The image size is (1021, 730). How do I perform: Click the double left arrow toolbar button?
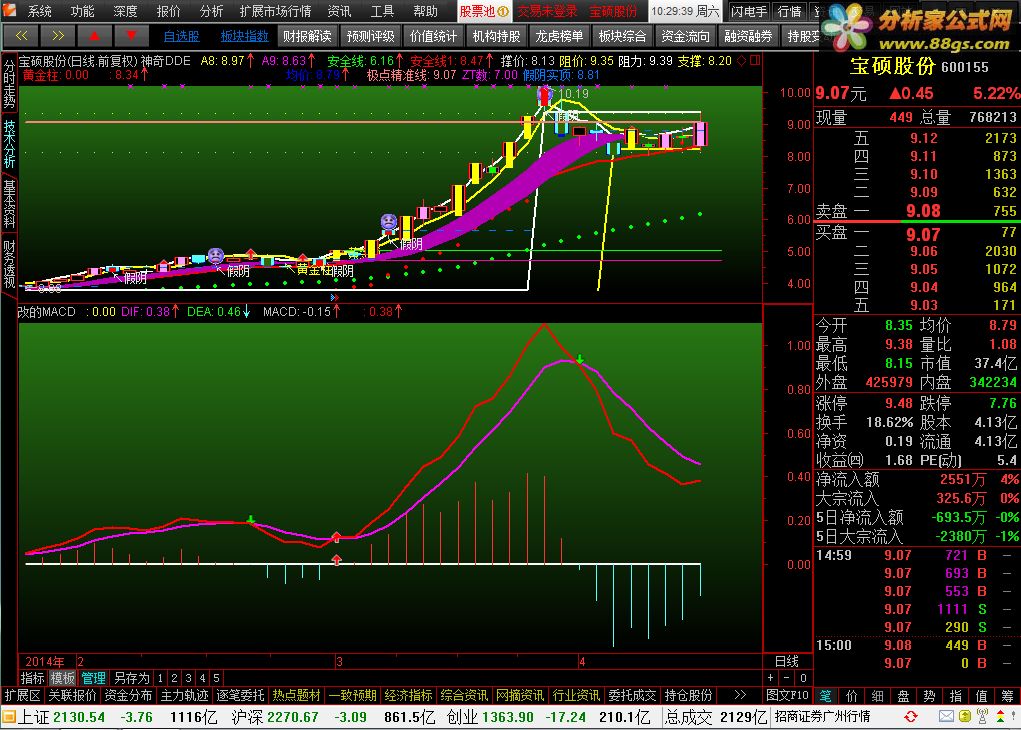21,36
